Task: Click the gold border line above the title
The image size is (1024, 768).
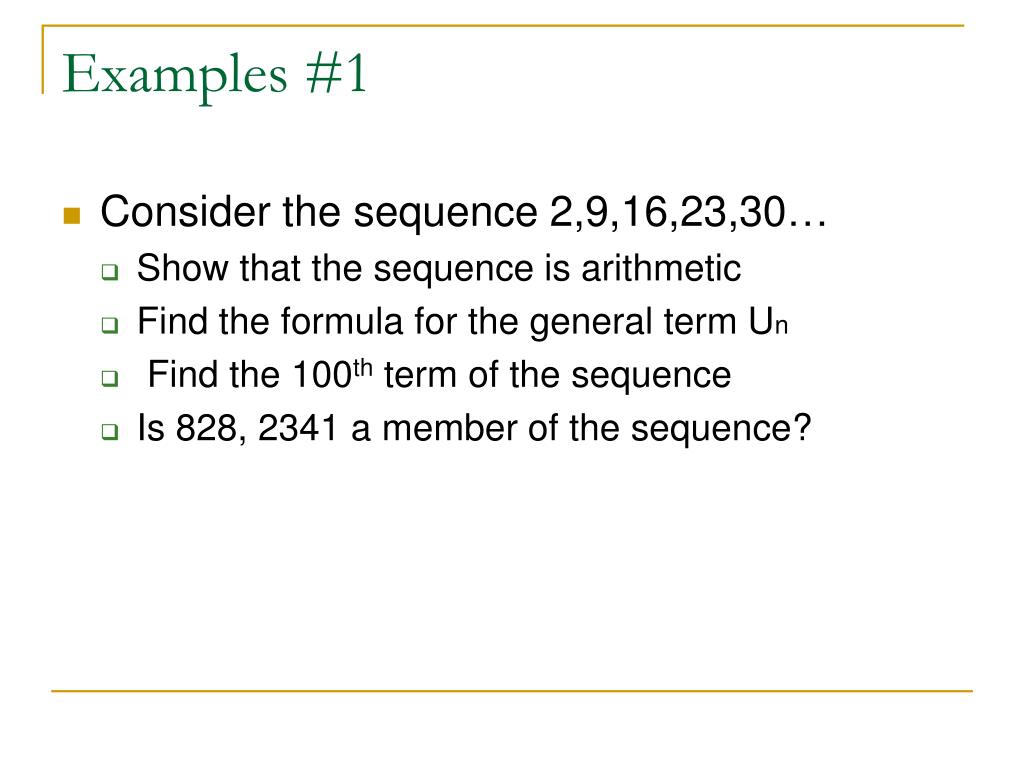Action: [x=503, y=26]
